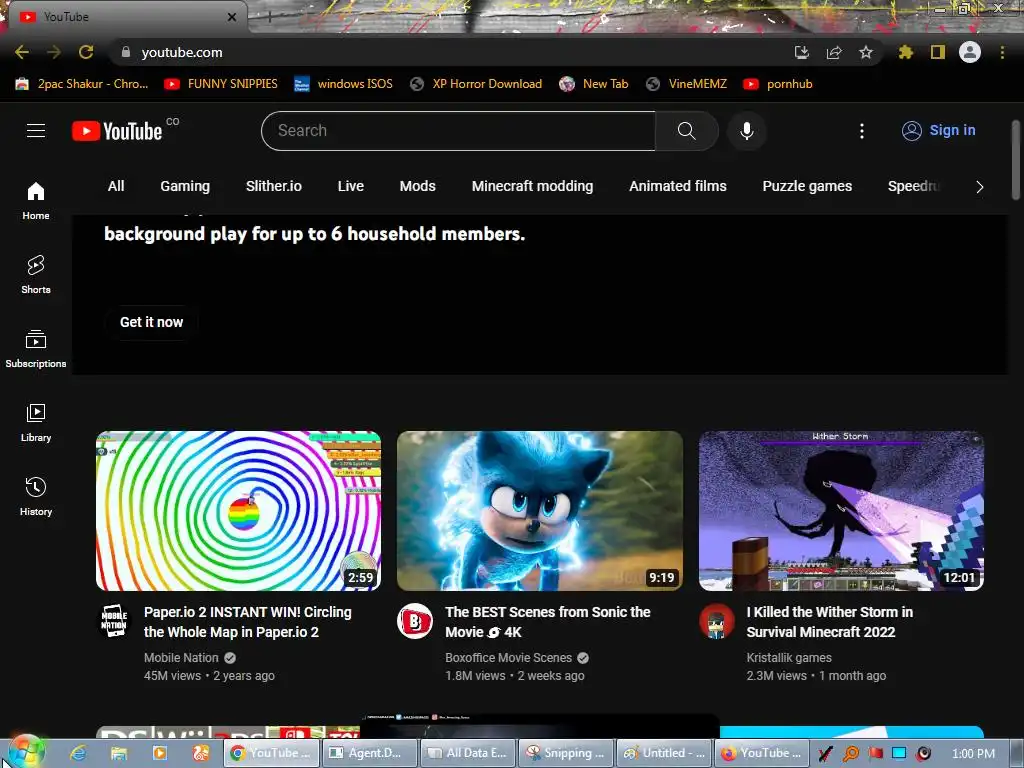This screenshot has height=768, width=1024.
Task: Open Chrome profile avatar
Action: point(970,52)
